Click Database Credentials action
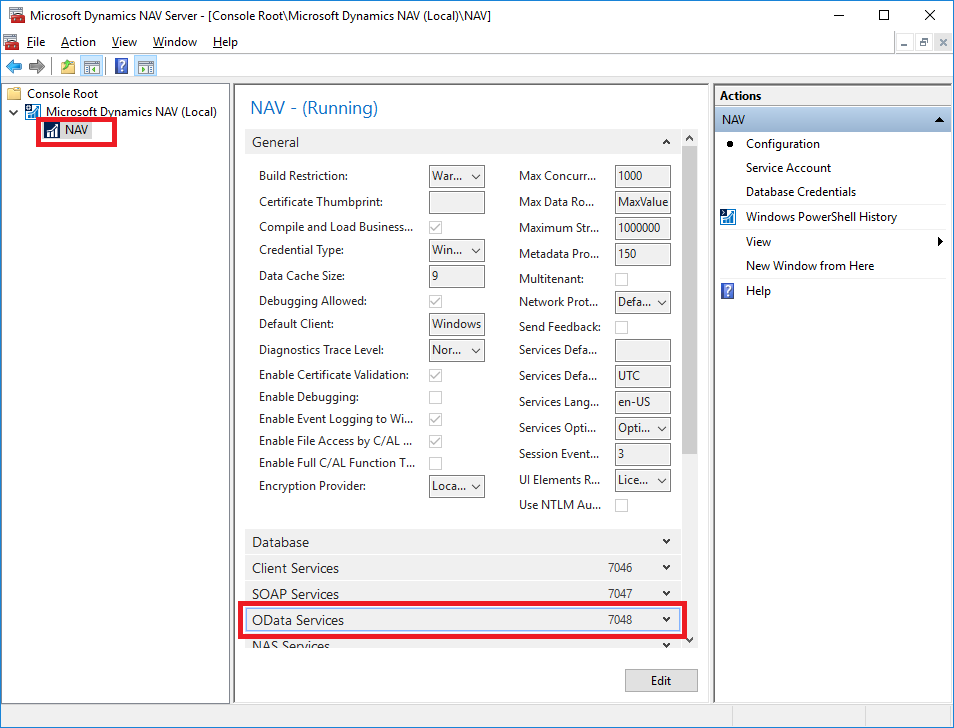This screenshot has width=954, height=728. pyautogui.click(x=801, y=192)
